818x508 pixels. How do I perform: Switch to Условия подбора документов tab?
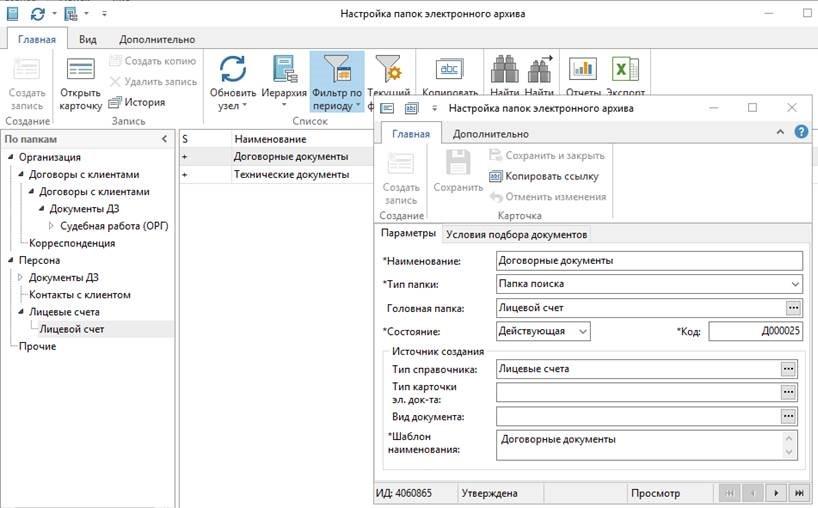[x=516, y=234]
